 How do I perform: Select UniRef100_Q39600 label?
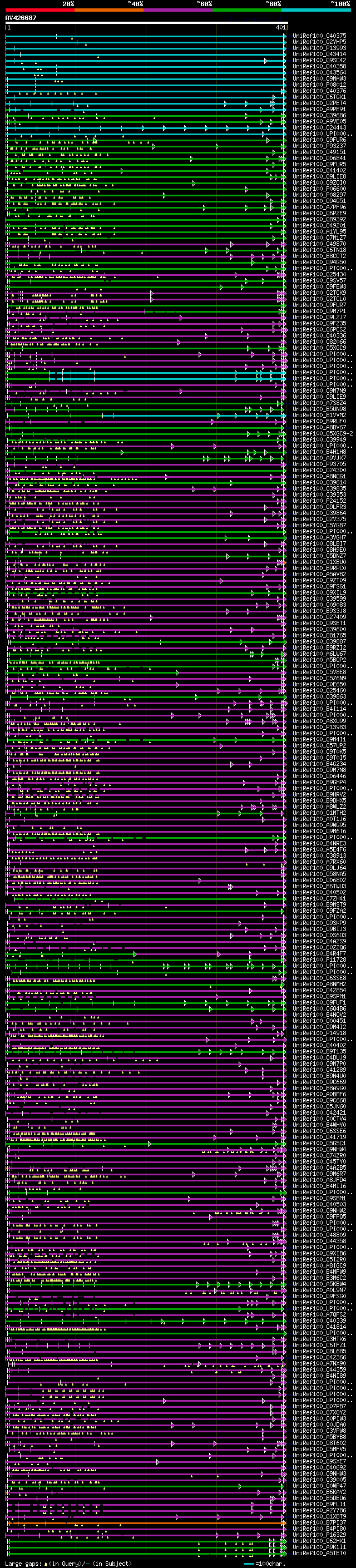coord(319,629)
